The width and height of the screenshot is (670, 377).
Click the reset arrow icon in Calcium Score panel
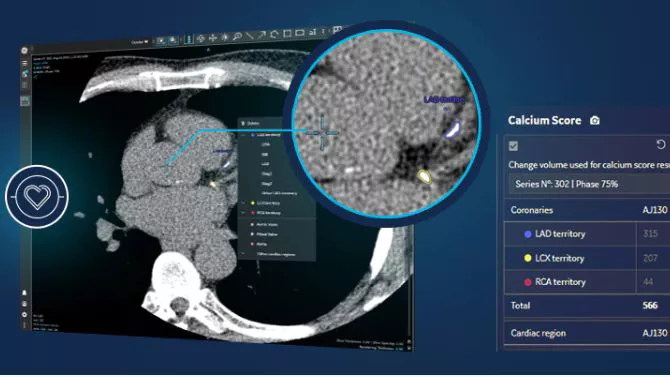click(x=661, y=144)
